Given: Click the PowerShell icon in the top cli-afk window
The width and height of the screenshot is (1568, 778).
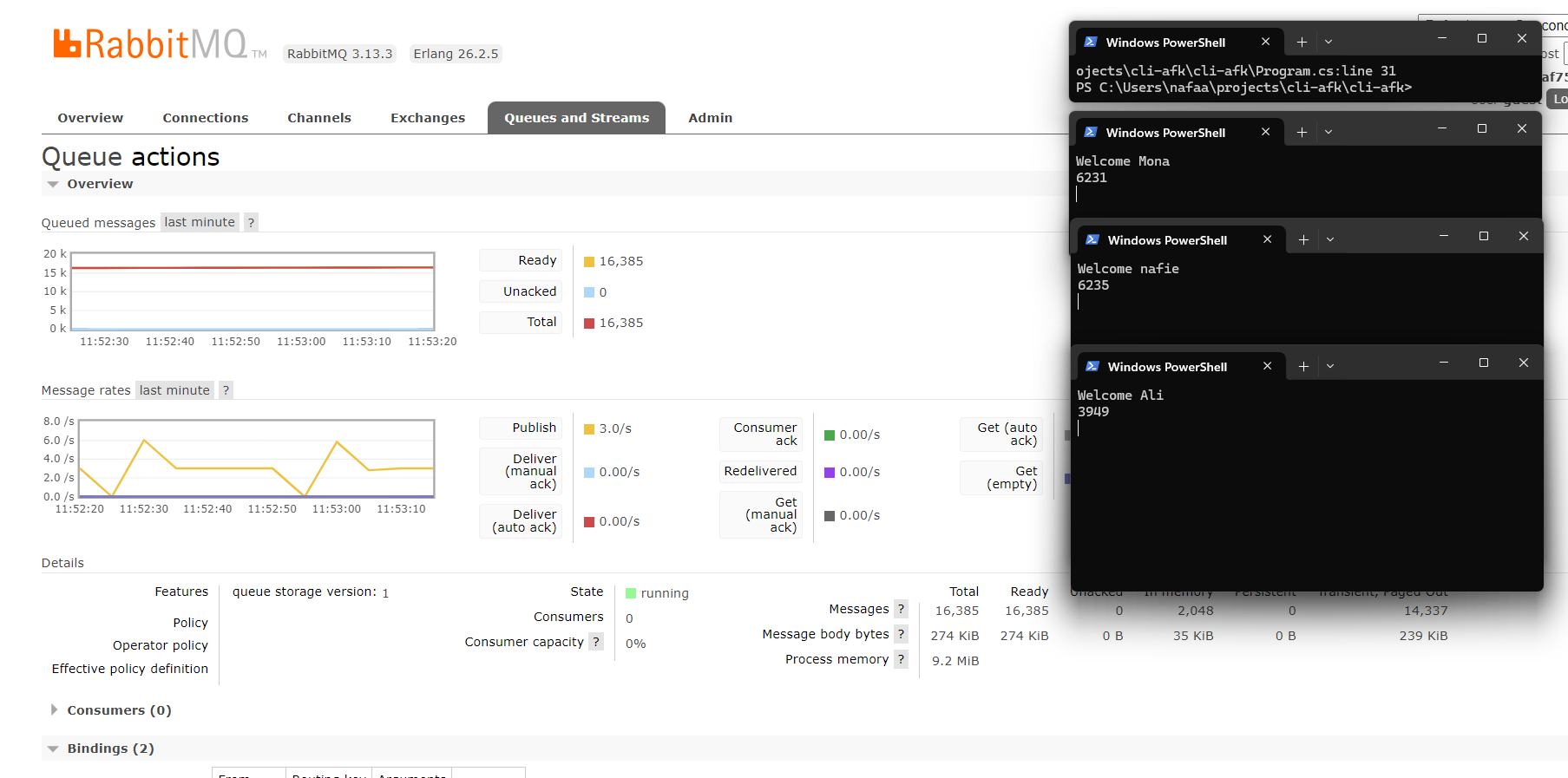Looking at the screenshot, I should [1091, 42].
